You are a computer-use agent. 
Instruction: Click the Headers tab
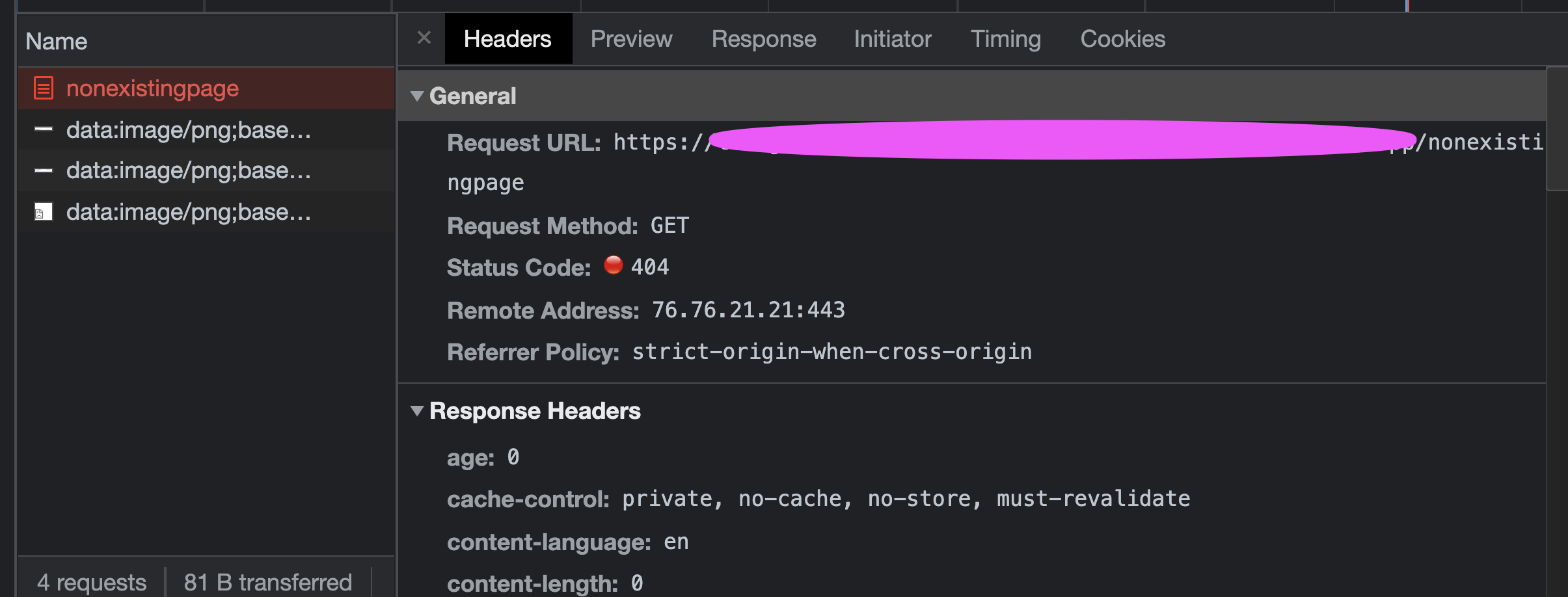507,38
